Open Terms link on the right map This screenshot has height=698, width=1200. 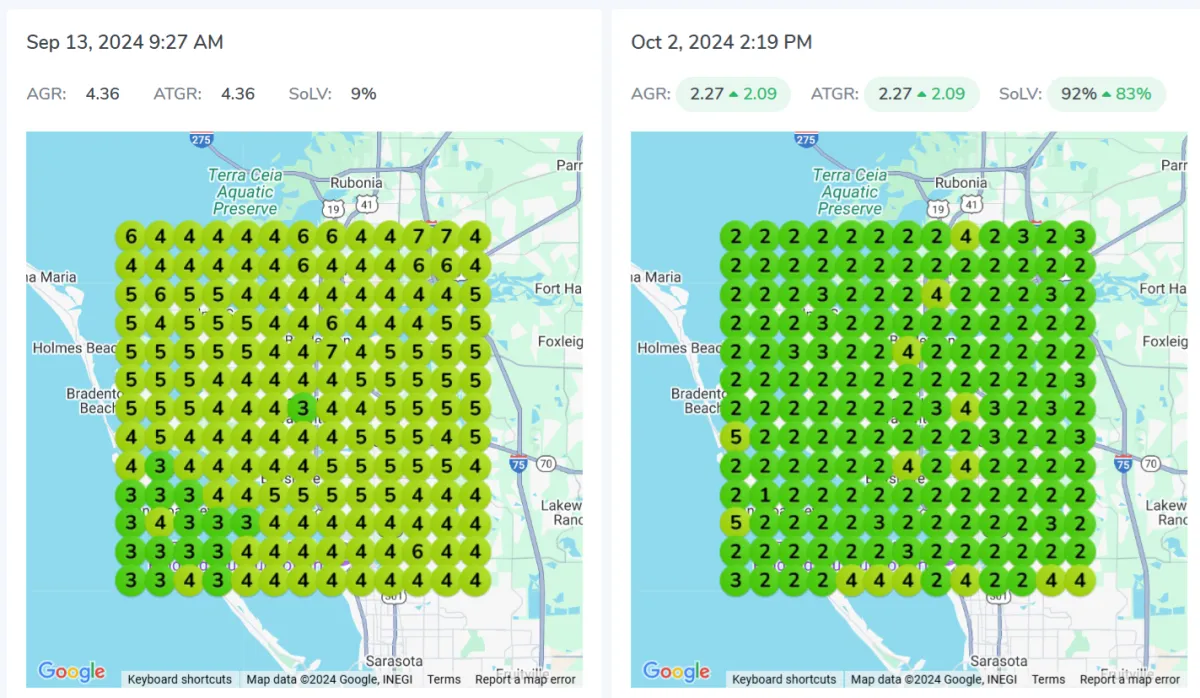pyautogui.click(x=1049, y=679)
